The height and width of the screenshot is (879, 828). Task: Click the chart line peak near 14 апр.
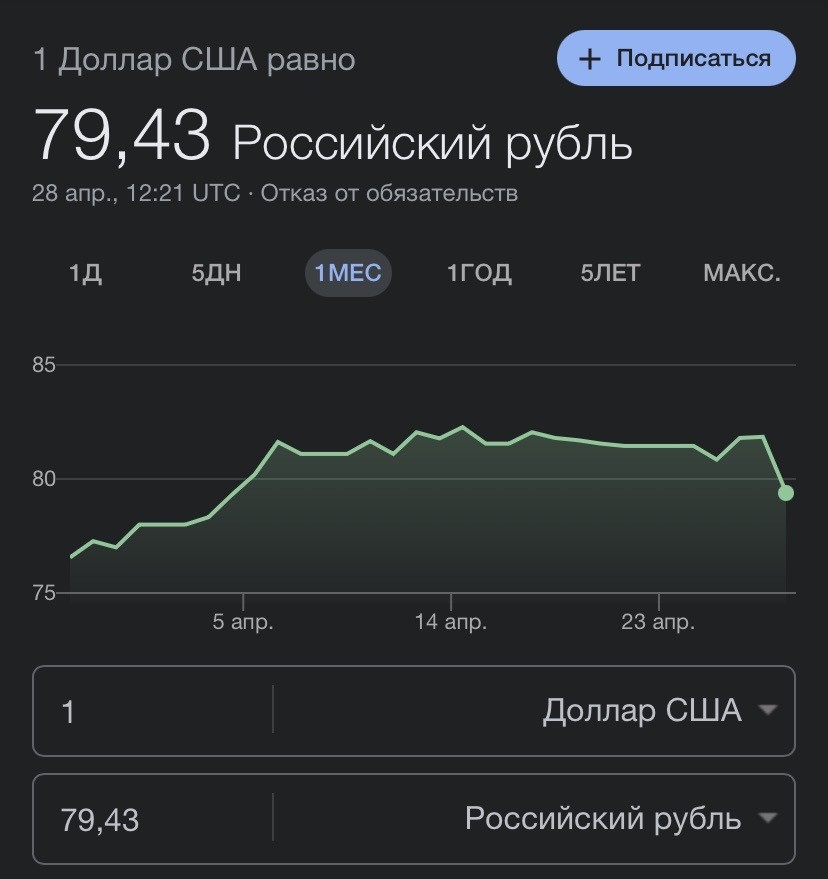pos(462,427)
